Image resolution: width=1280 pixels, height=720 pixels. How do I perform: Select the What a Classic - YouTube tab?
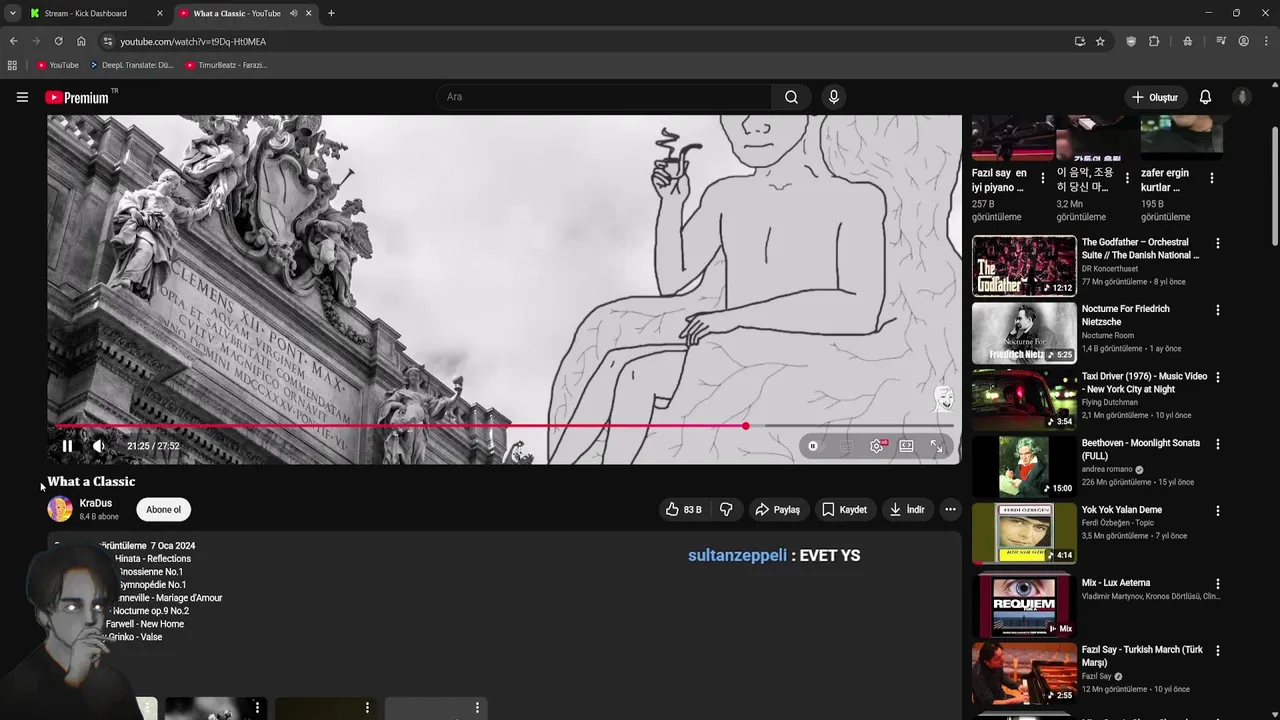(x=237, y=13)
